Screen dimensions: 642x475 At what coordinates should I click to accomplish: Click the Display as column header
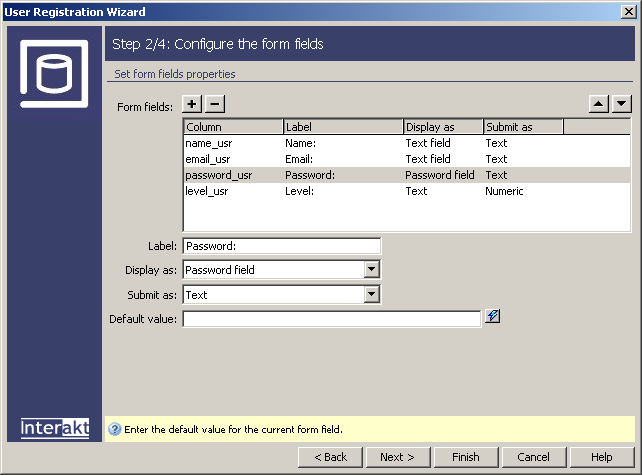(443, 127)
